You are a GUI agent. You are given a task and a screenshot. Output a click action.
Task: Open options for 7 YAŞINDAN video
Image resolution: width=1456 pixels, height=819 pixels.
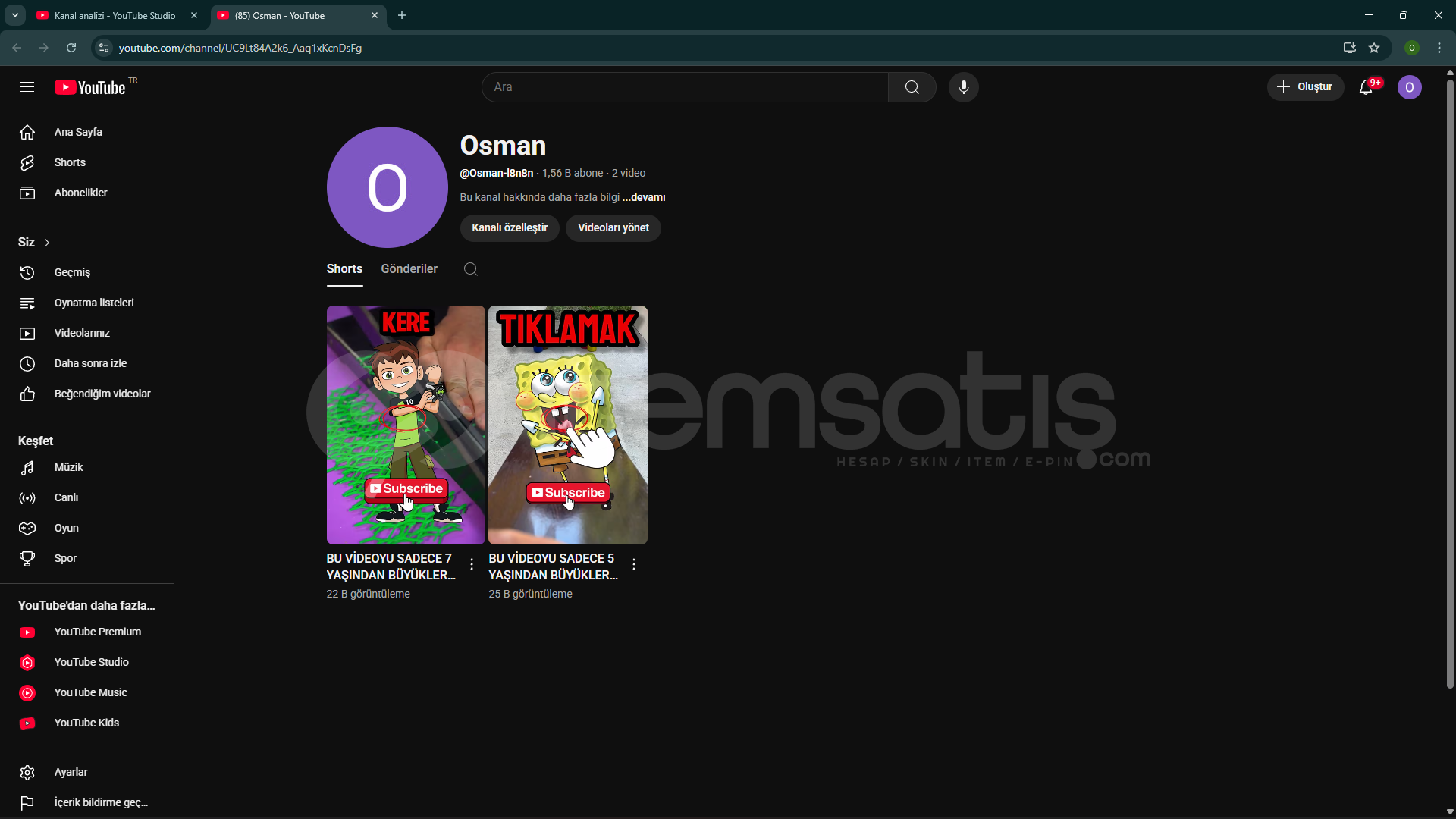(x=472, y=564)
